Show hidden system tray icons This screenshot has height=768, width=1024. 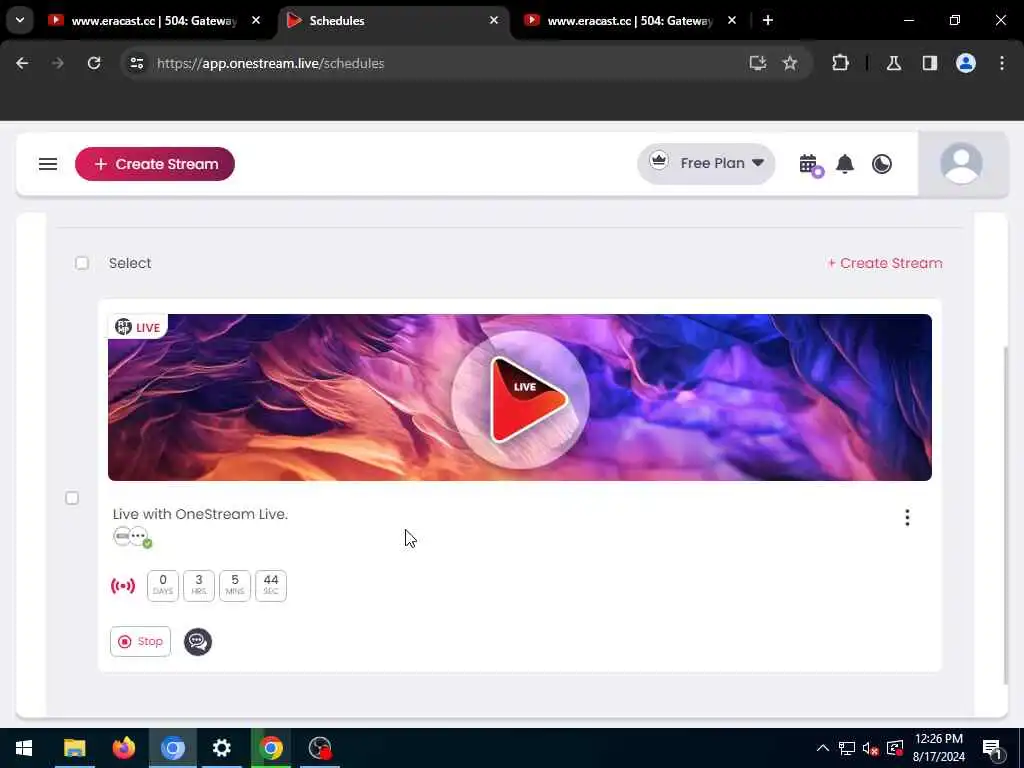click(x=823, y=748)
